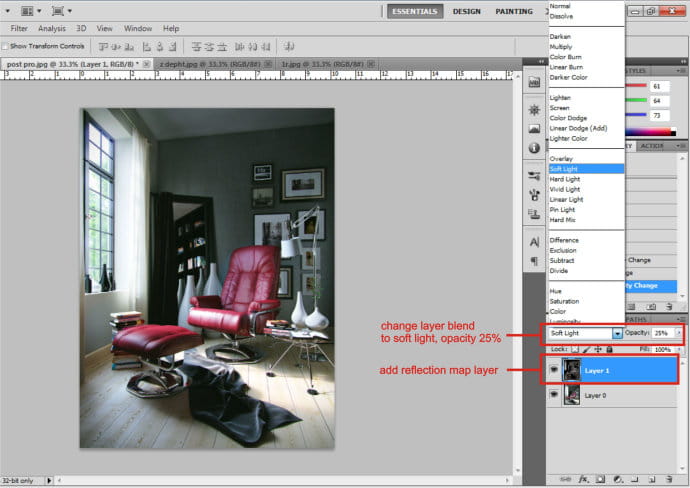This screenshot has height=488, width=690.
Task: Expand the Fill value arrow
Action: coord(679,349)
